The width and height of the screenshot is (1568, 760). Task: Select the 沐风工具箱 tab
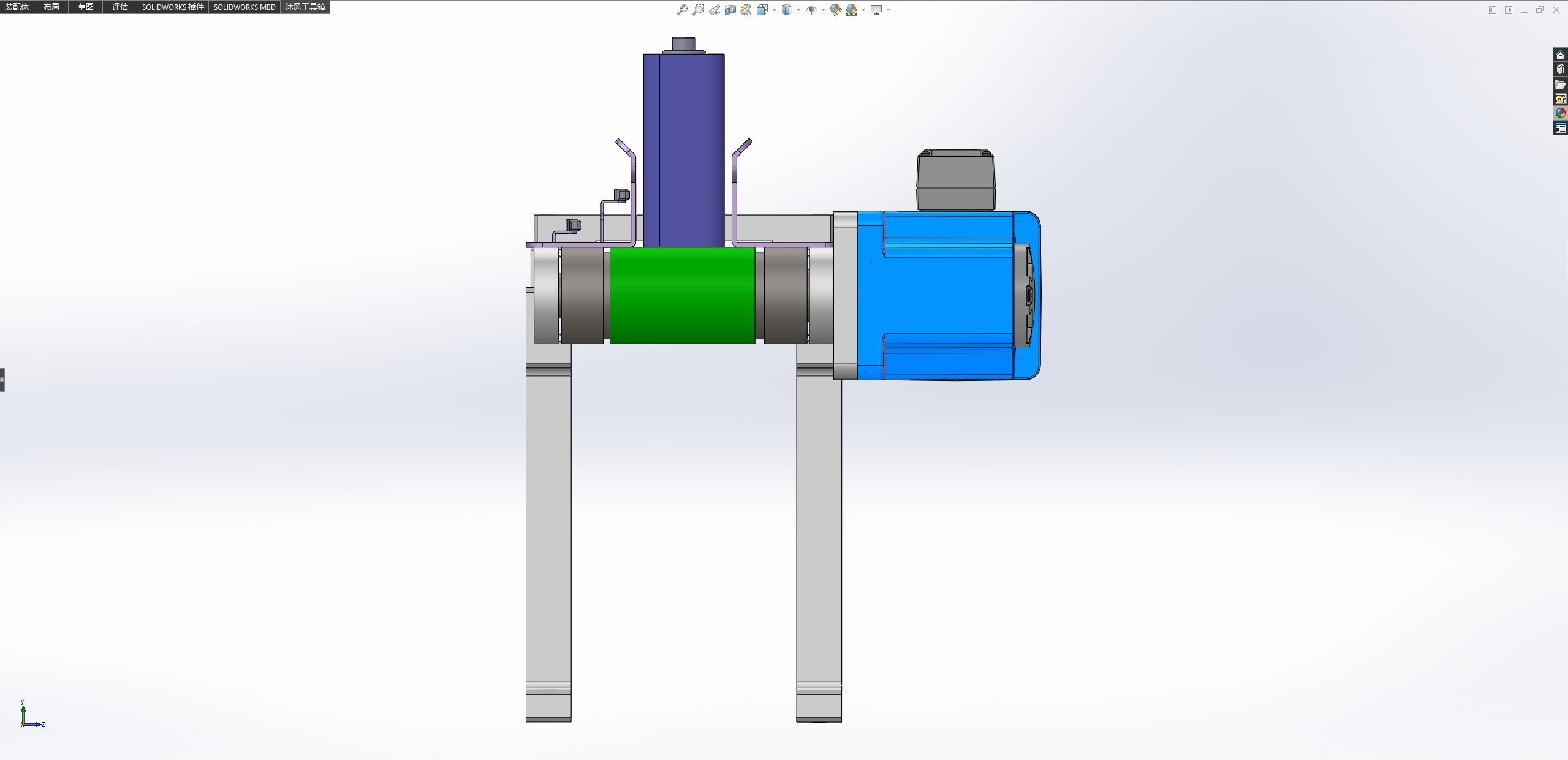[305, 7]
